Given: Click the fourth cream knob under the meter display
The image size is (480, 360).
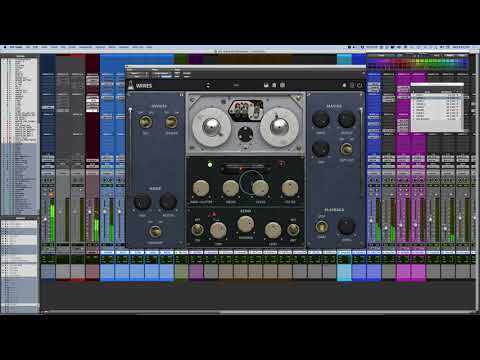Looking at the screenshot, I should click(290, 188).
